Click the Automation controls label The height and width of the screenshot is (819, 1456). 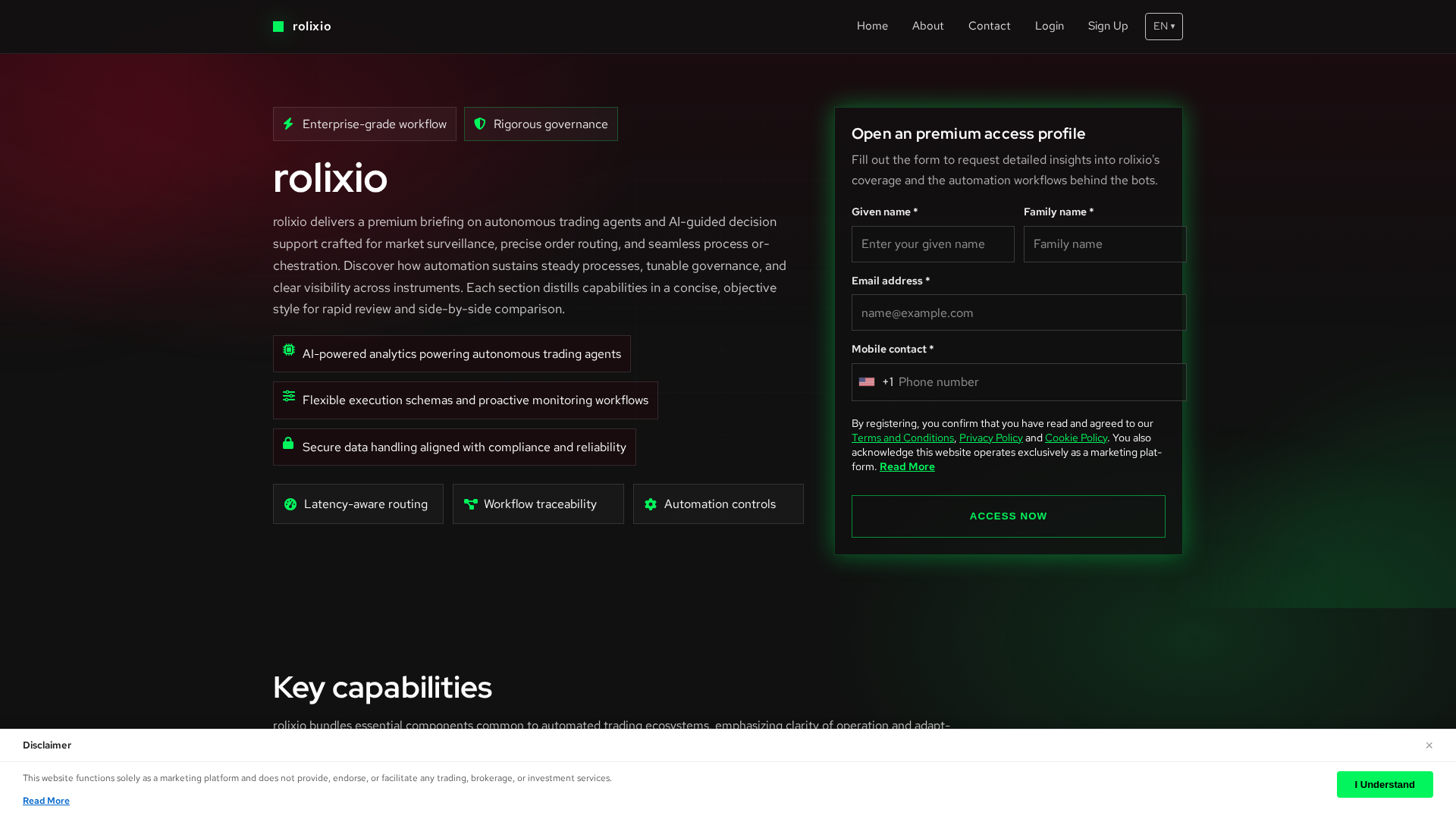[x=720, y=504]
